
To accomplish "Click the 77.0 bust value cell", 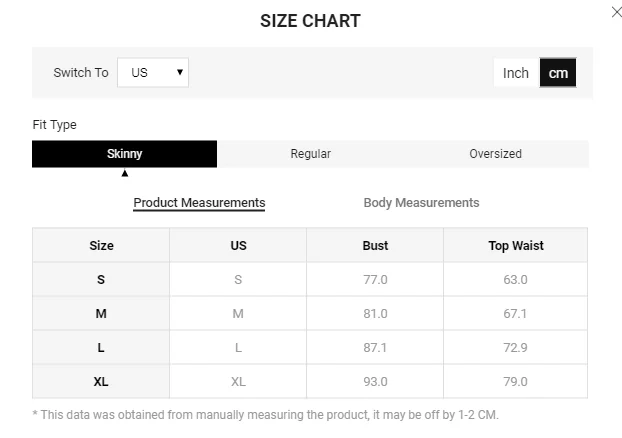I will pos(375,280).
